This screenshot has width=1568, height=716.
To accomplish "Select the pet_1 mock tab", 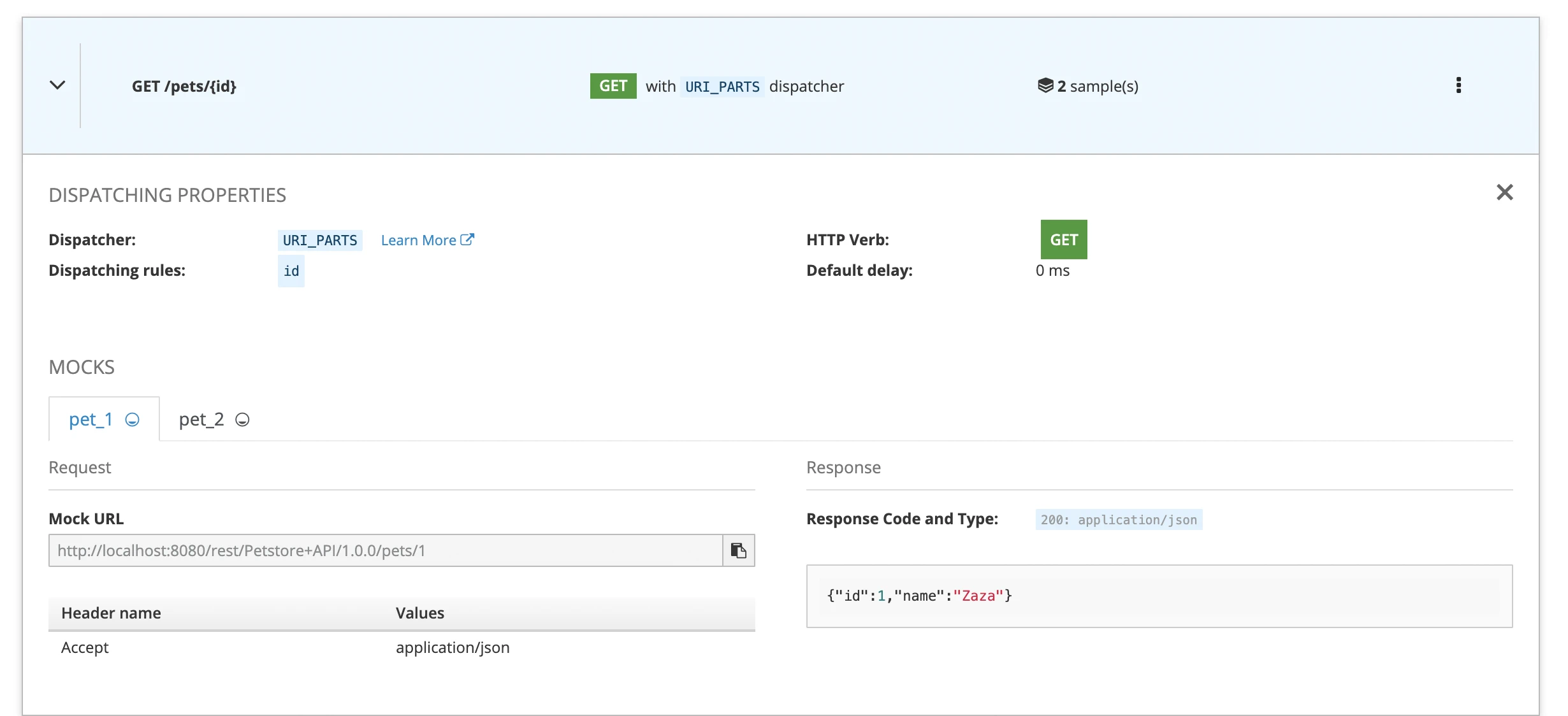I will pos(91,419).
